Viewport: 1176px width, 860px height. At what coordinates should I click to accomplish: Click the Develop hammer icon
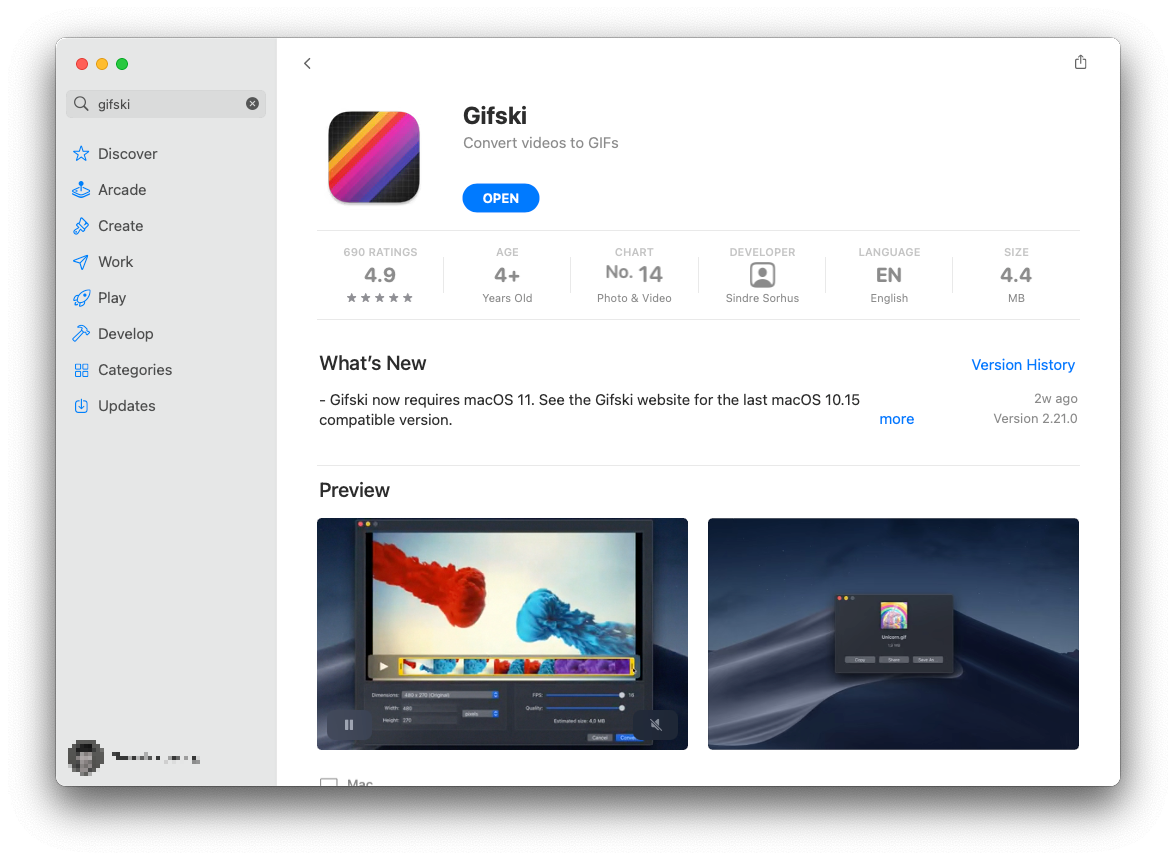coord(81,334)
